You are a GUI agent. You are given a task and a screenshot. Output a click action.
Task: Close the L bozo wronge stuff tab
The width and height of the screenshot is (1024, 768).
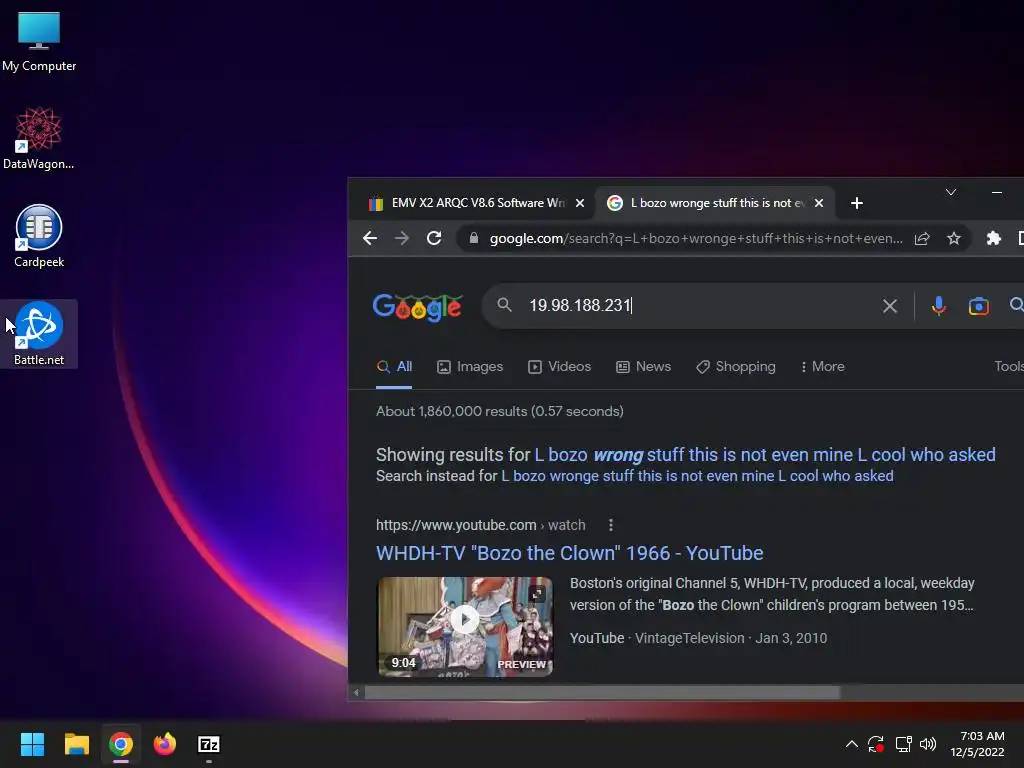pyautogui.click(x=819, y=203)
